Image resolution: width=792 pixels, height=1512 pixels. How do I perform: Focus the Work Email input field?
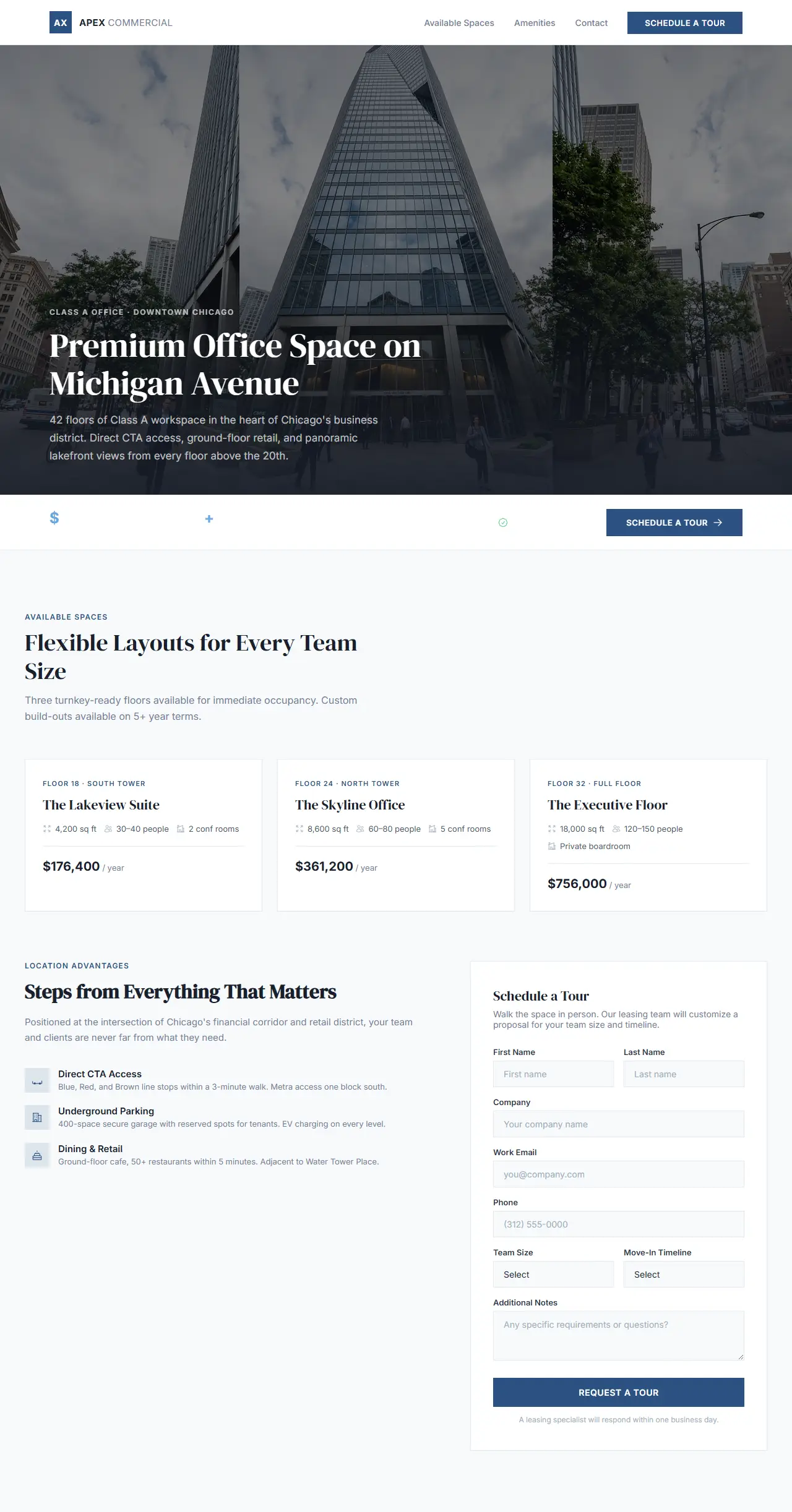(x=618, y=1174)
